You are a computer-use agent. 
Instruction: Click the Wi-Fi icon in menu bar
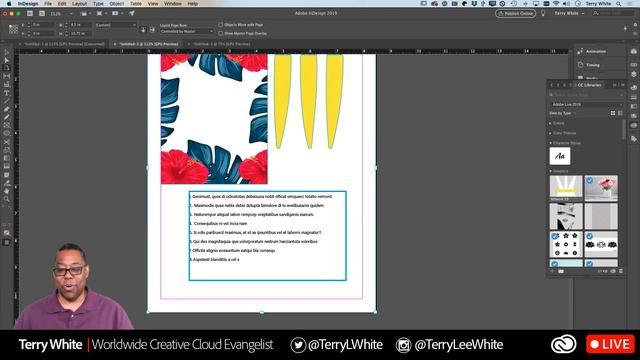coord(556,4)
